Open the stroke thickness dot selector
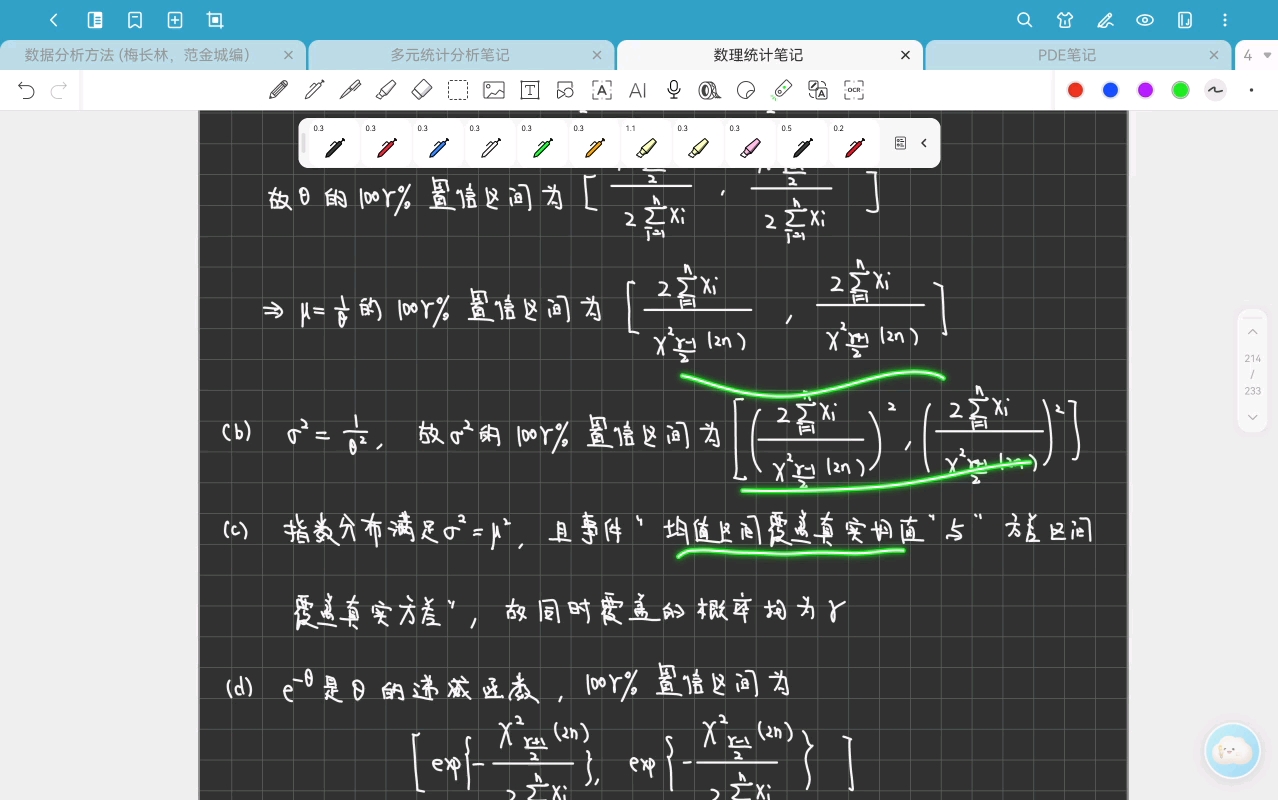Image resolution: width=1278 pixels, height=800 pixels. [x=1251, y=90]
